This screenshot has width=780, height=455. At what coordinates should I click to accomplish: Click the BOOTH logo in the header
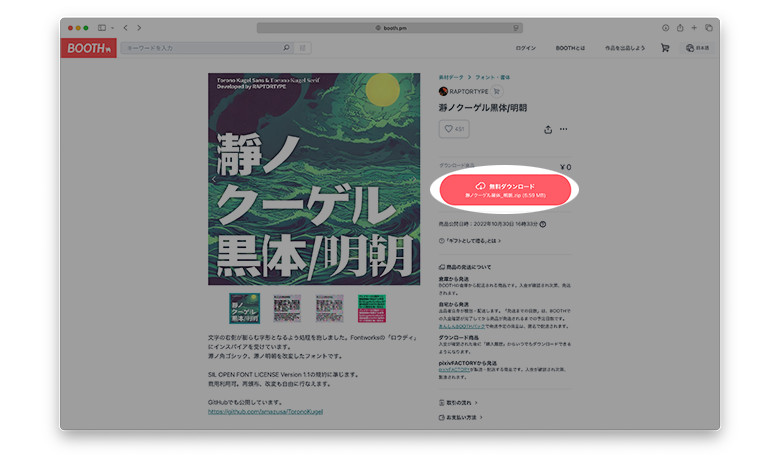pyautogui.click(x=89, y=48)
